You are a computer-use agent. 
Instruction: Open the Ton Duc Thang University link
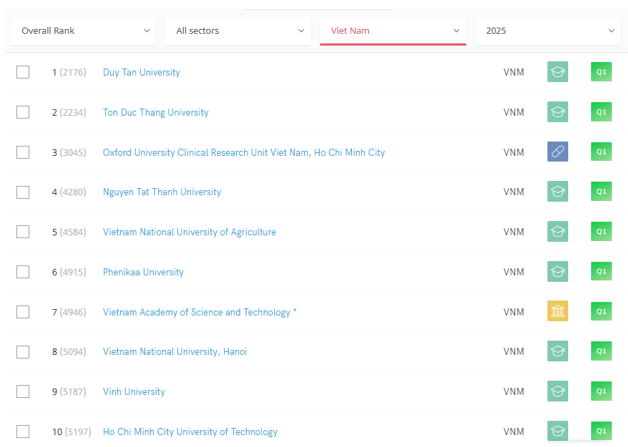click(155, 113)
